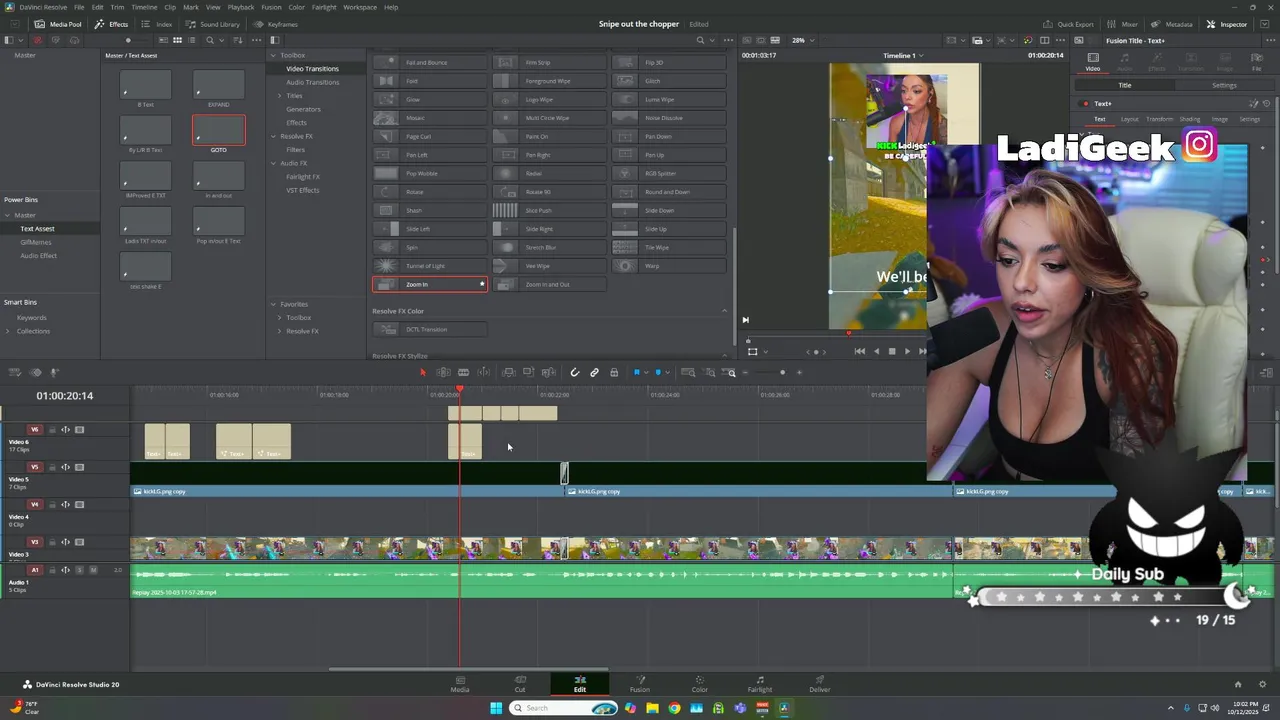Click the Quick Export button

(x=1069, y=24)
